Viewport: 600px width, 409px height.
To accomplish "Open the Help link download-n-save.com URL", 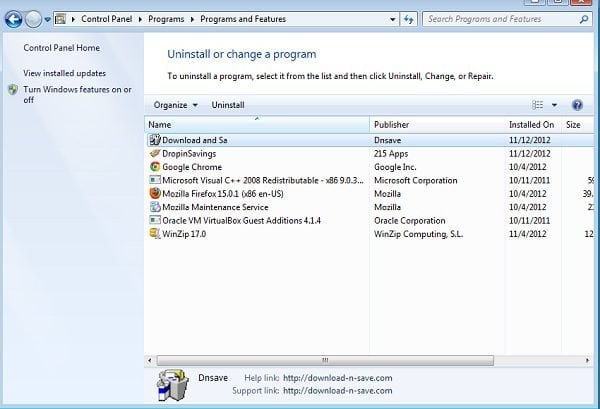I will click(338, 378).
